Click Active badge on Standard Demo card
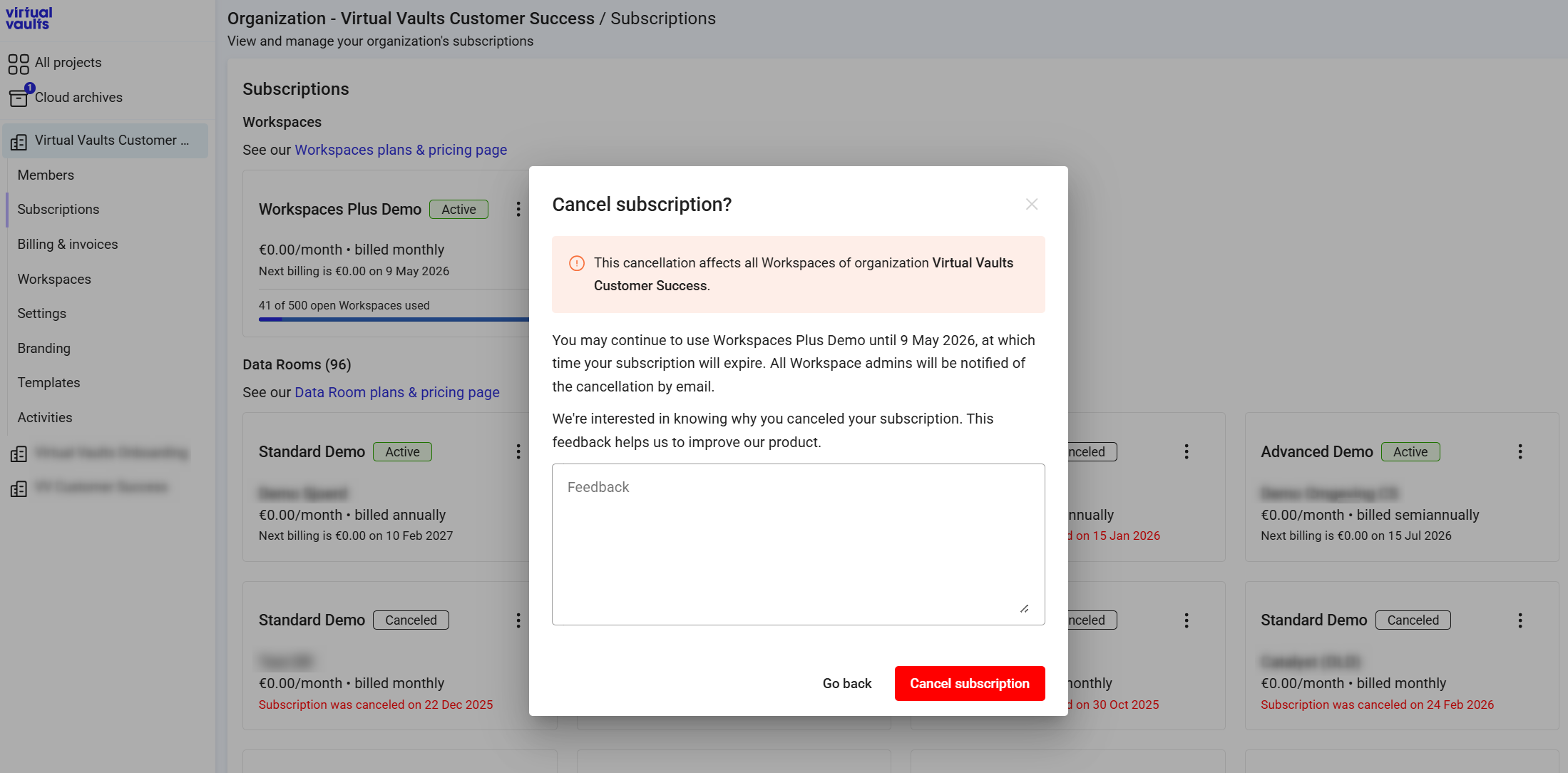The height and width of the screenshot is (773, 1568). pos(402,452)
